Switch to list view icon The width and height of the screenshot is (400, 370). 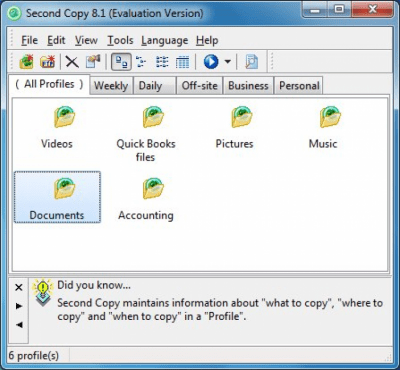click(162, 62)
